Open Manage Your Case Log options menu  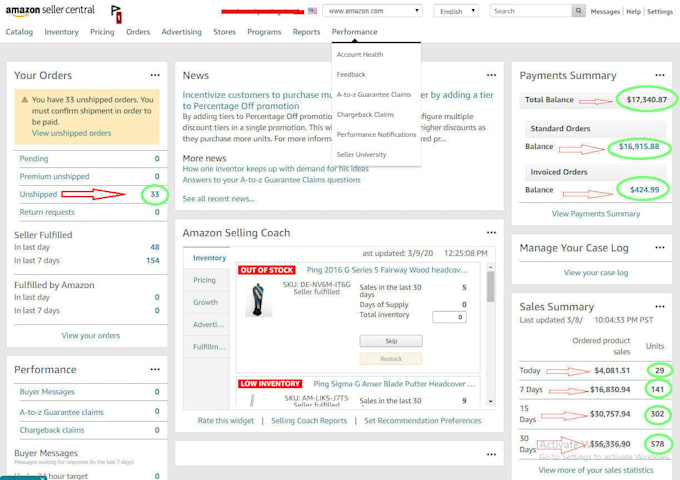pyautogui.click(x=660, y=248)
